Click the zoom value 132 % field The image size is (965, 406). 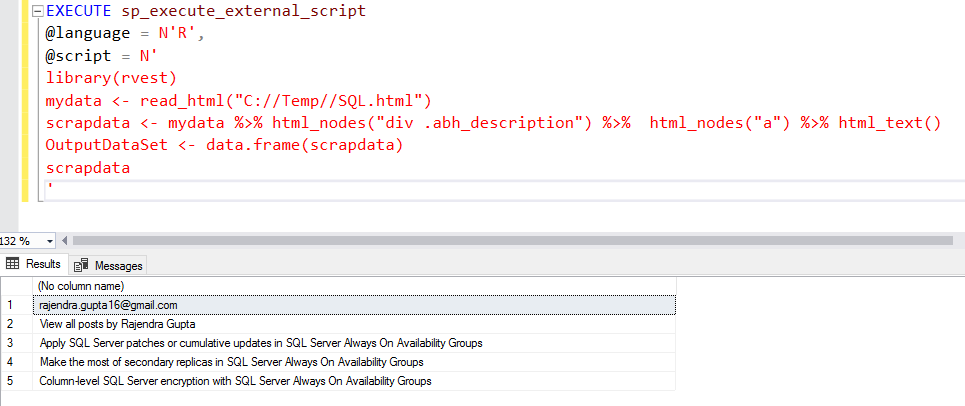(22, 241)
